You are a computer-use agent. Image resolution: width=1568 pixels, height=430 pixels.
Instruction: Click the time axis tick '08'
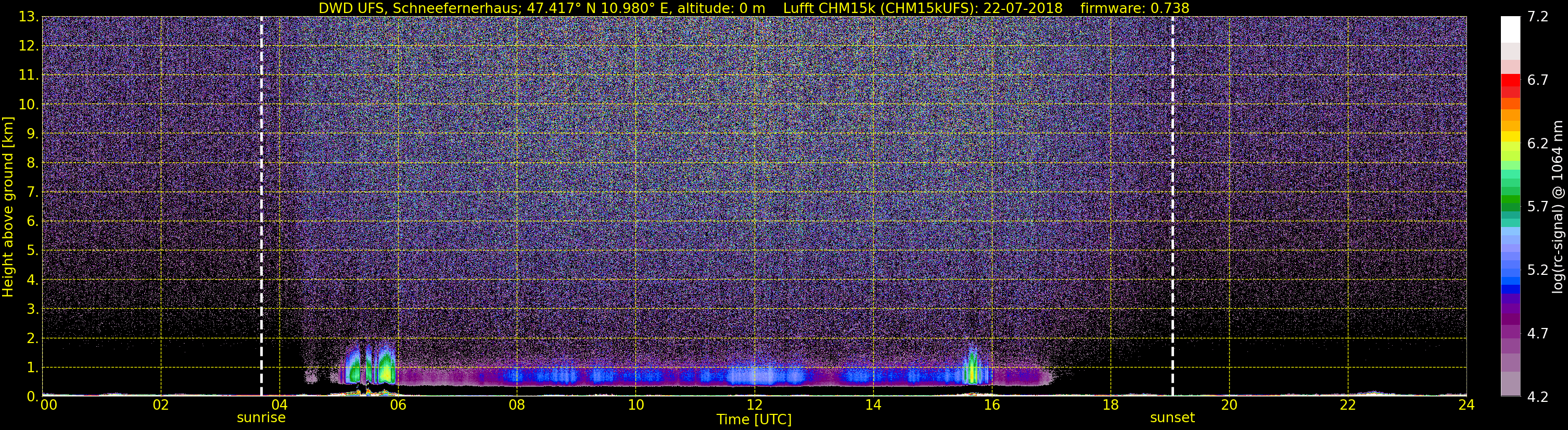(517, 405)
